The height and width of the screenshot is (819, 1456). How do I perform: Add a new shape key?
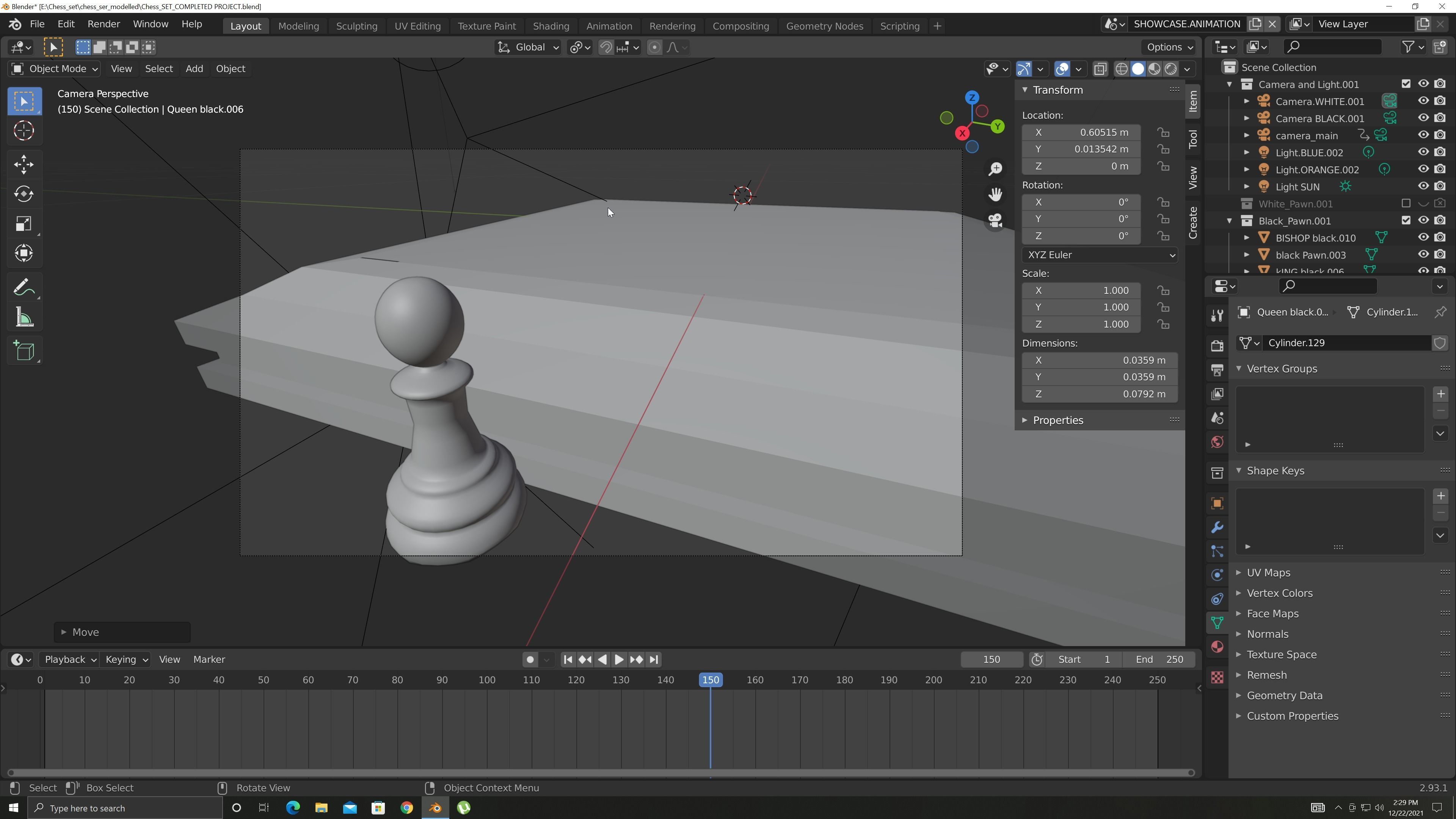point(1440,496)
